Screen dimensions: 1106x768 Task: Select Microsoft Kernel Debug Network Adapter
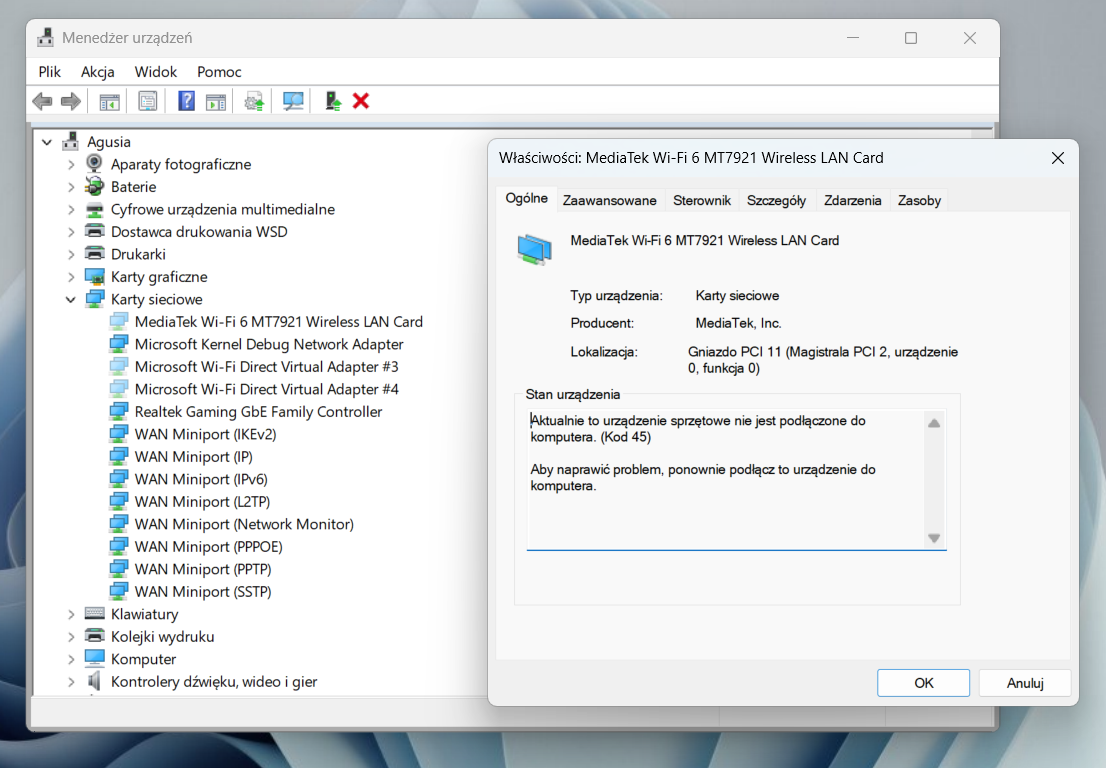point(269,344)
